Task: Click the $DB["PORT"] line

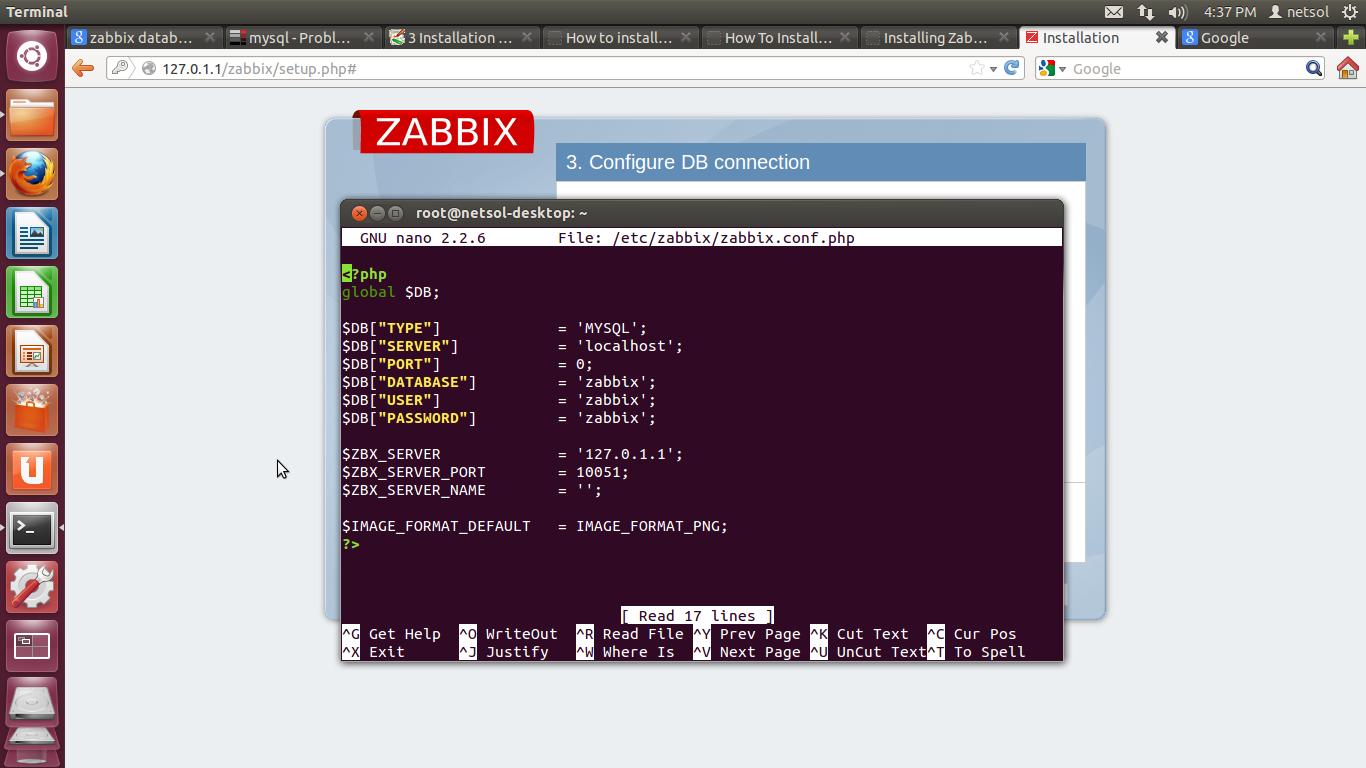Action: [x=468, y=364]
